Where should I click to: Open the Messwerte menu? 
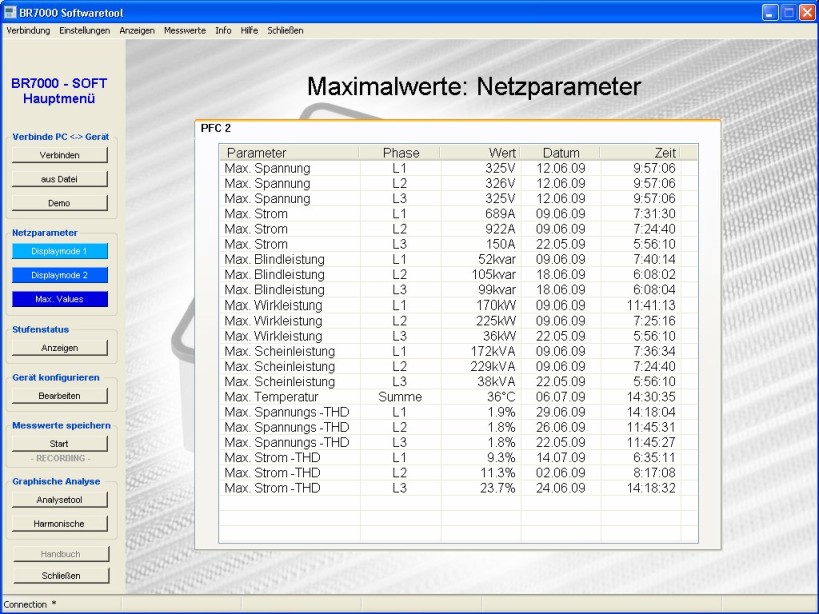tap(185, 30)
